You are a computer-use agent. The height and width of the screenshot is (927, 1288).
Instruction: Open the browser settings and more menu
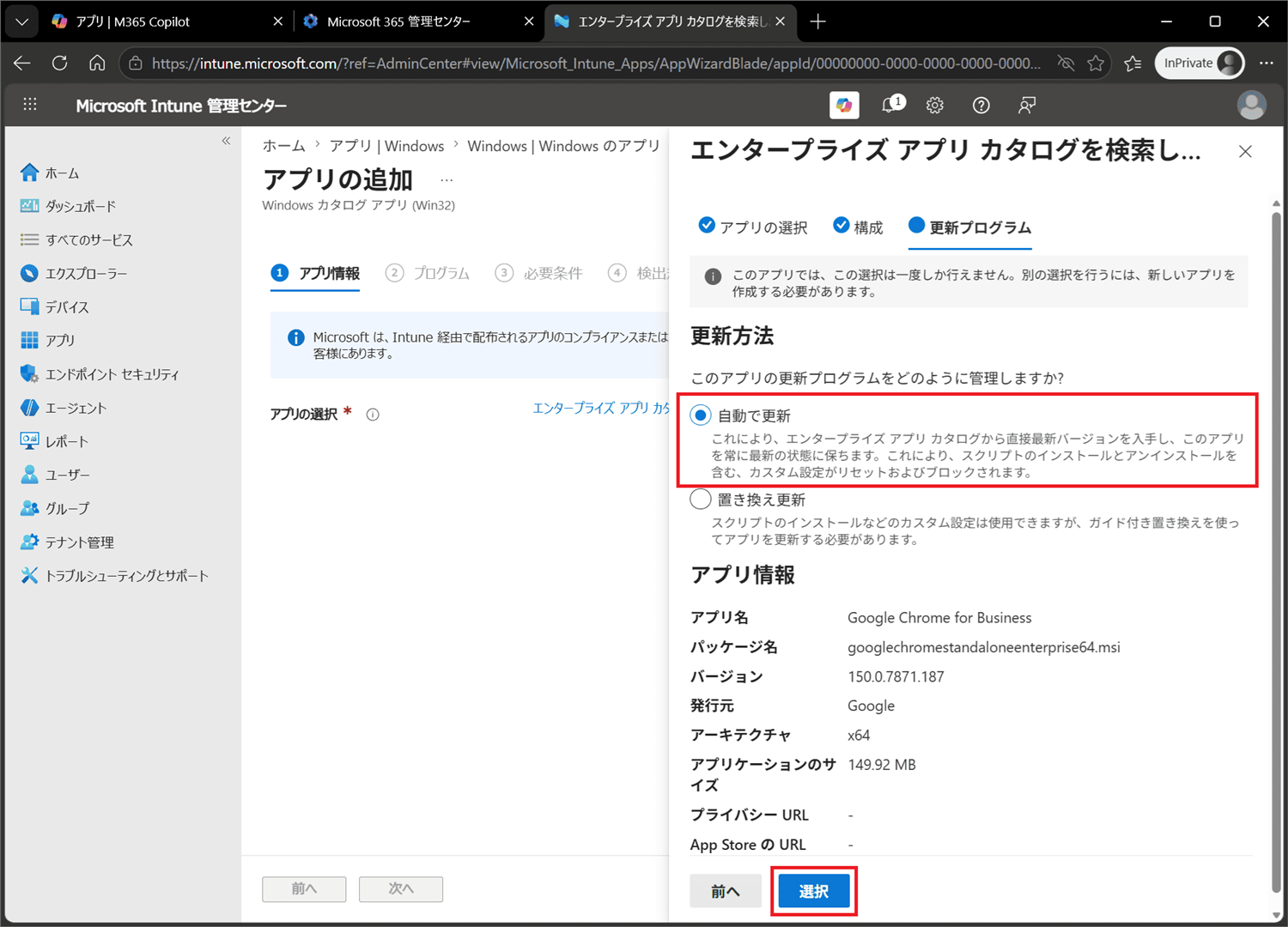tap(1267, 63)
